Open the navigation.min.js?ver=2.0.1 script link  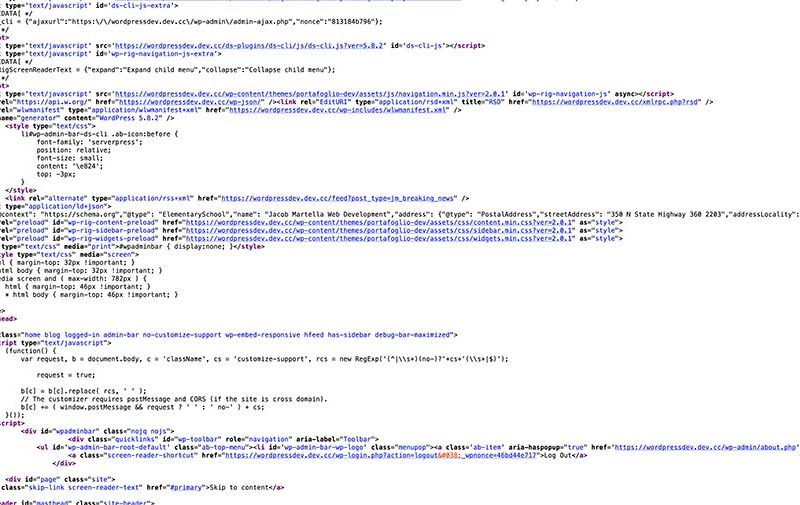[310, 94]
